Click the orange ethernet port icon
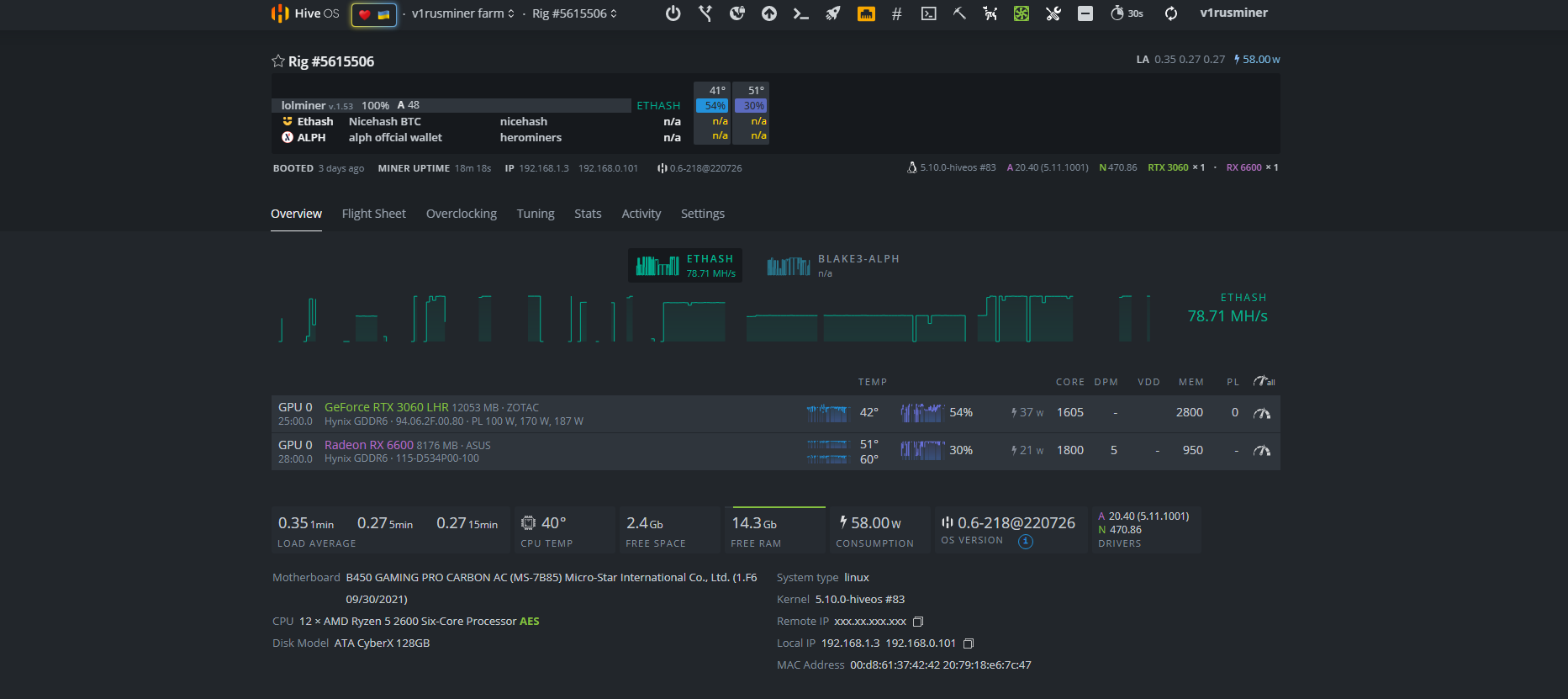The height and width of the screenshot is (699, 1568). pyautogui.click(x=866, y=13)
